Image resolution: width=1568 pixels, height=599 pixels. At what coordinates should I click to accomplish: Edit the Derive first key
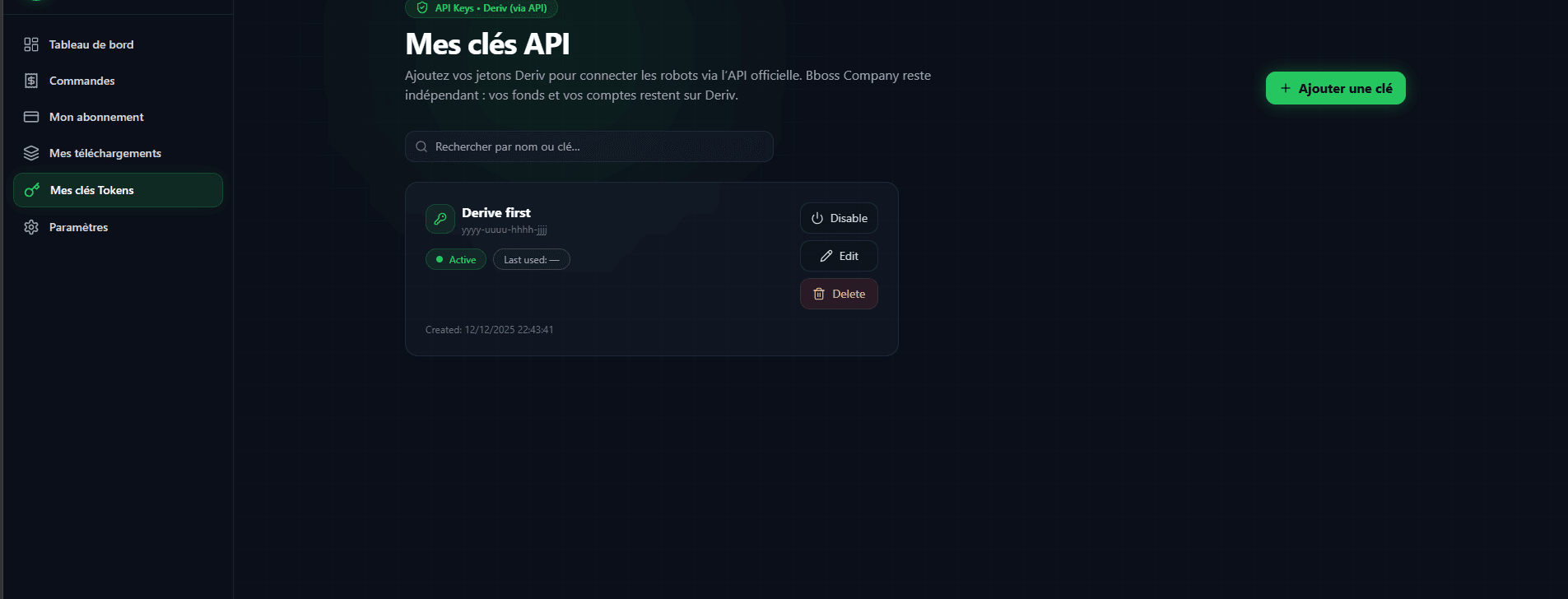(x=839, y=256)
